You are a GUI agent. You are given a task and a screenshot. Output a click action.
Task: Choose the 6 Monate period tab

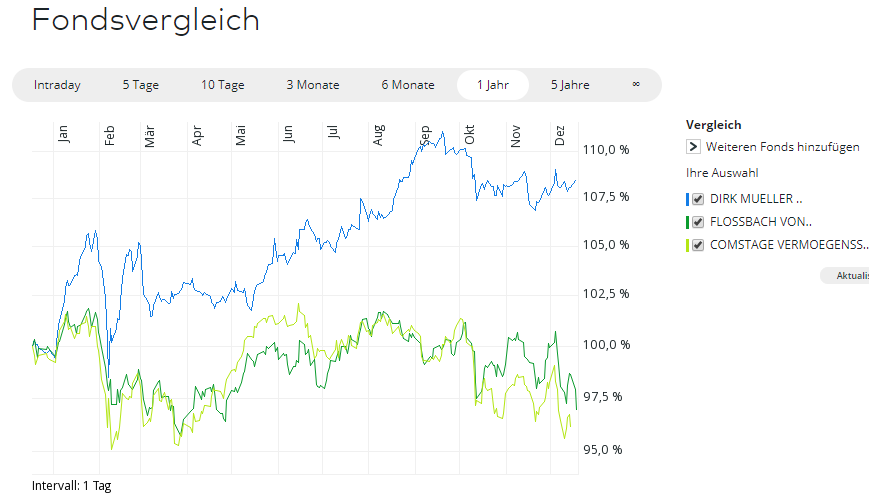coord(408,85)
